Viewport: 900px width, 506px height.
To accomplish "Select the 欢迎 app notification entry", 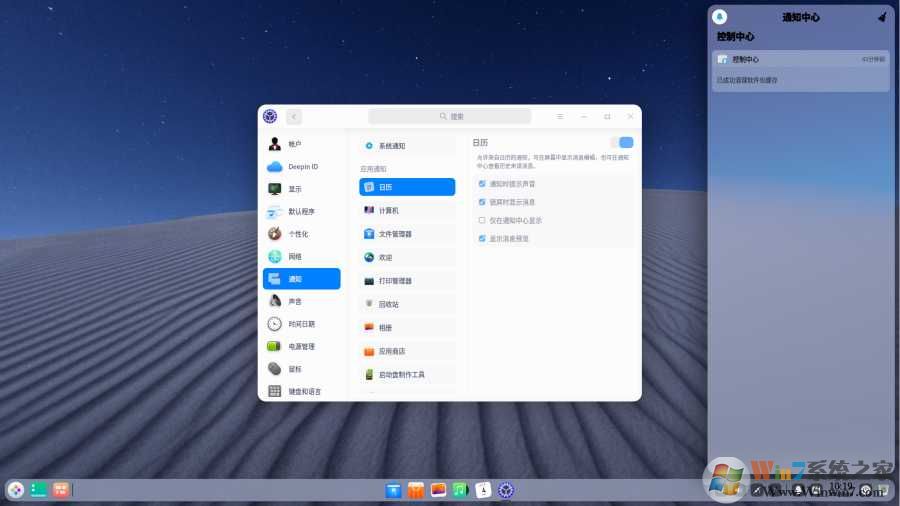I will pos(407,258).
